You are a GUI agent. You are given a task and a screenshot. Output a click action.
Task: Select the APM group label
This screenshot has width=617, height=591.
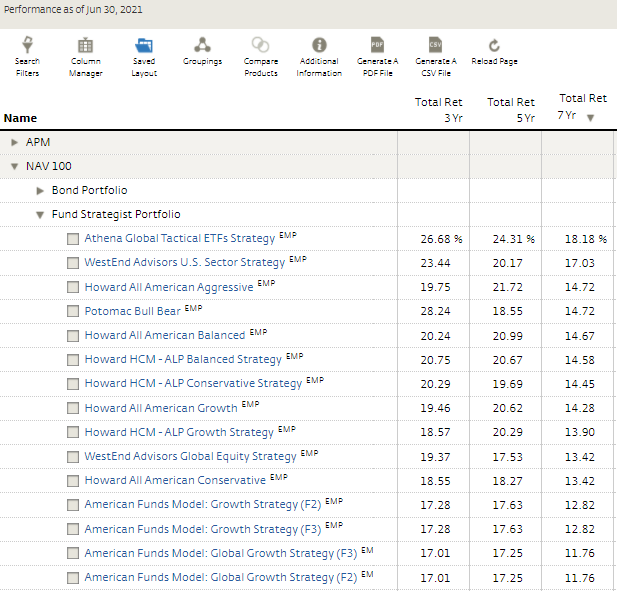38,142
